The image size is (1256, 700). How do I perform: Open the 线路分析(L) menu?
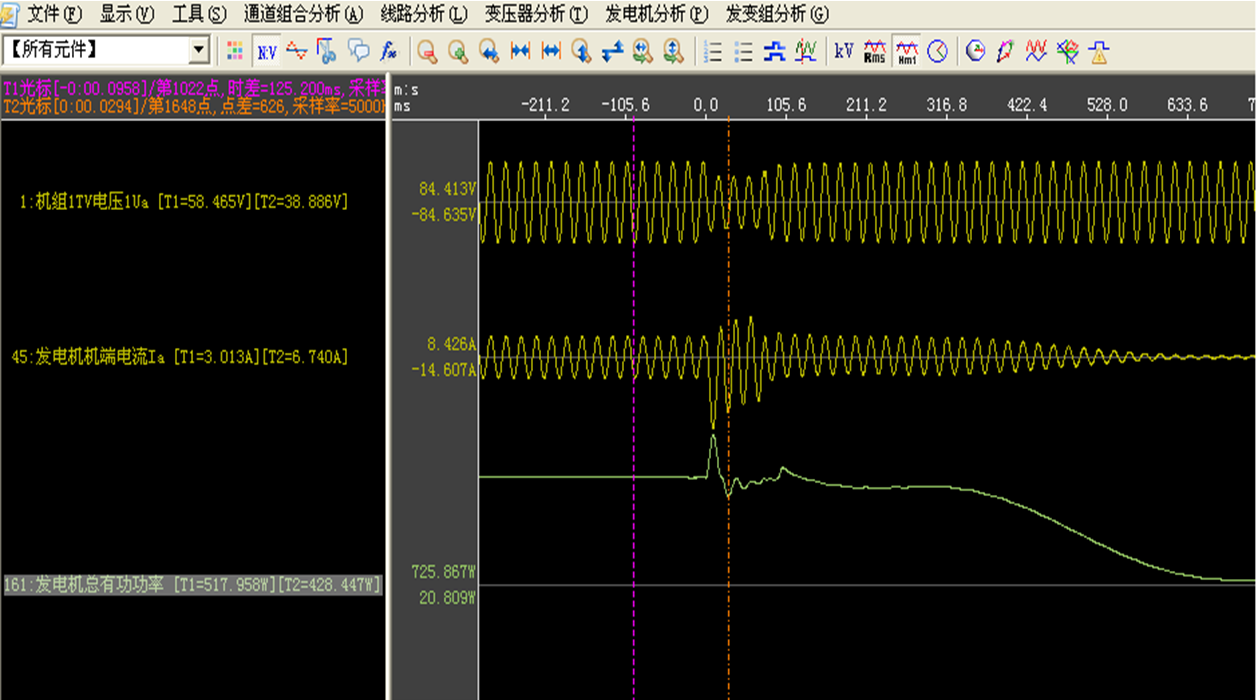tap(424, 14)
